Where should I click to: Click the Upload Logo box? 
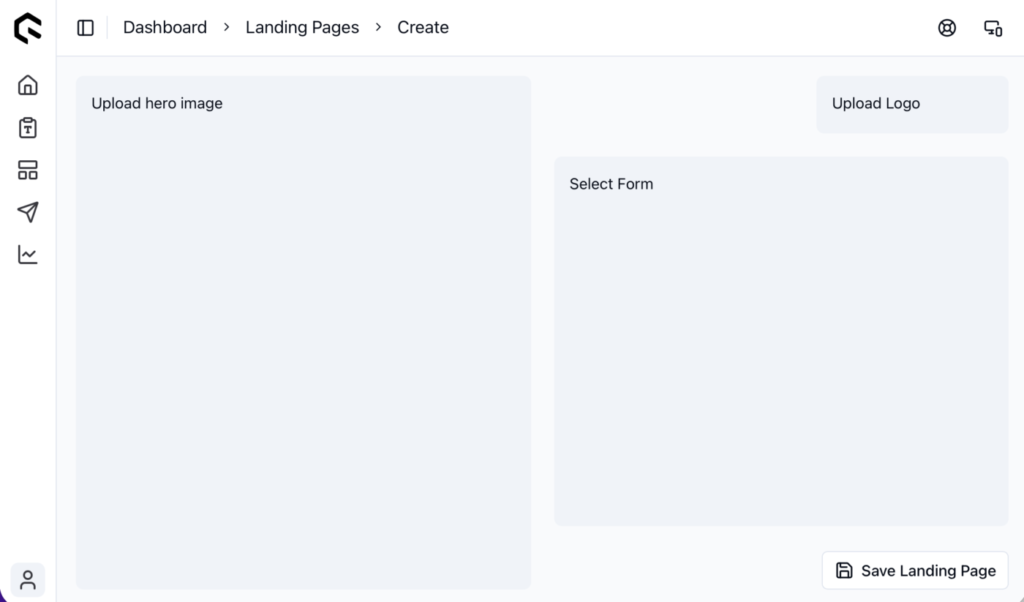pos(912,104)
